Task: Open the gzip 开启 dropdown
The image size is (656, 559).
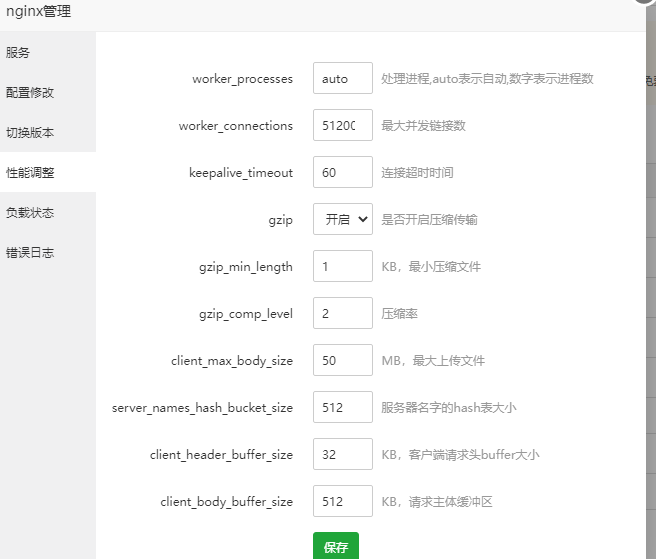Action: 343,219
